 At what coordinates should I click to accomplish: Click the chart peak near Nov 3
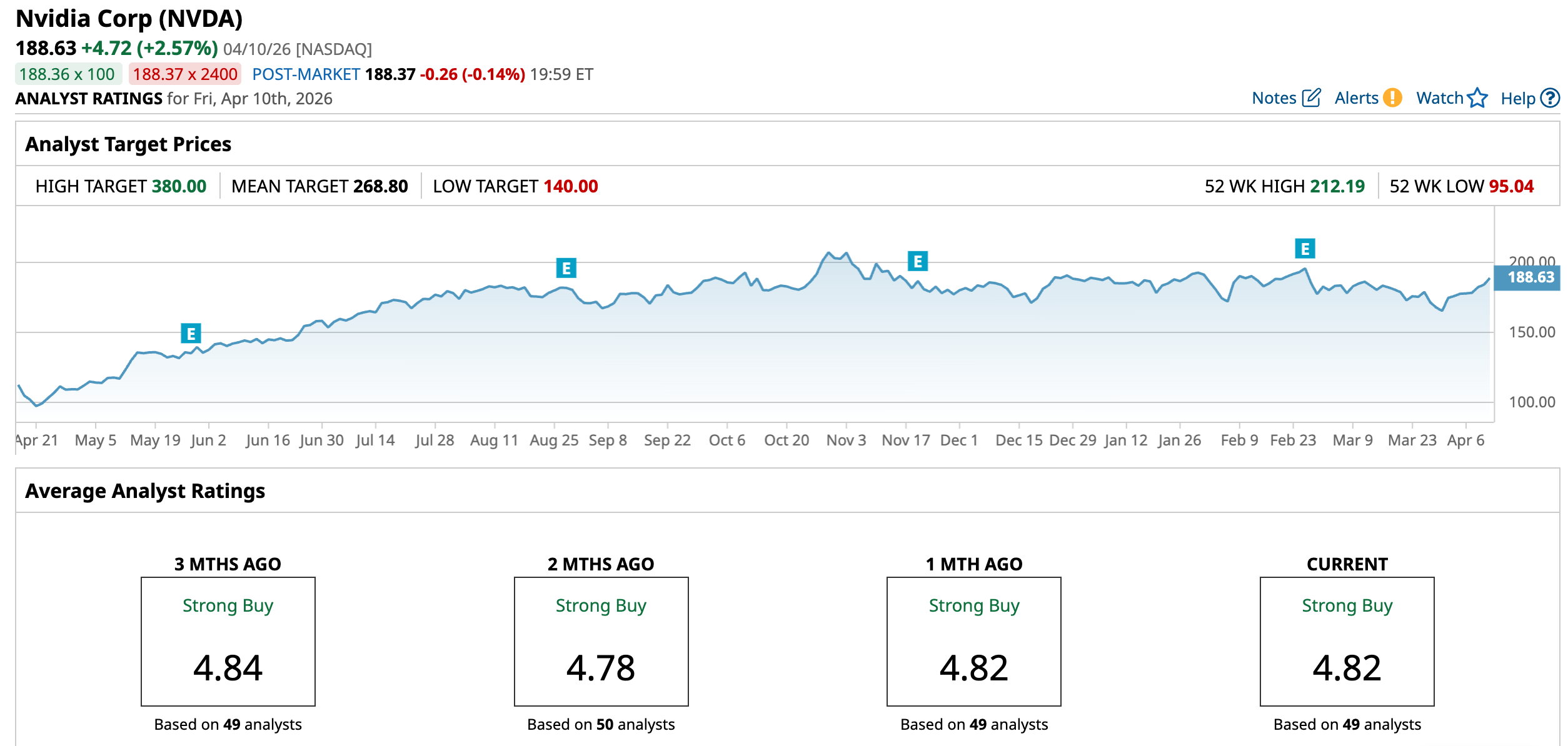pyautogui.click(x=829, y=253)
